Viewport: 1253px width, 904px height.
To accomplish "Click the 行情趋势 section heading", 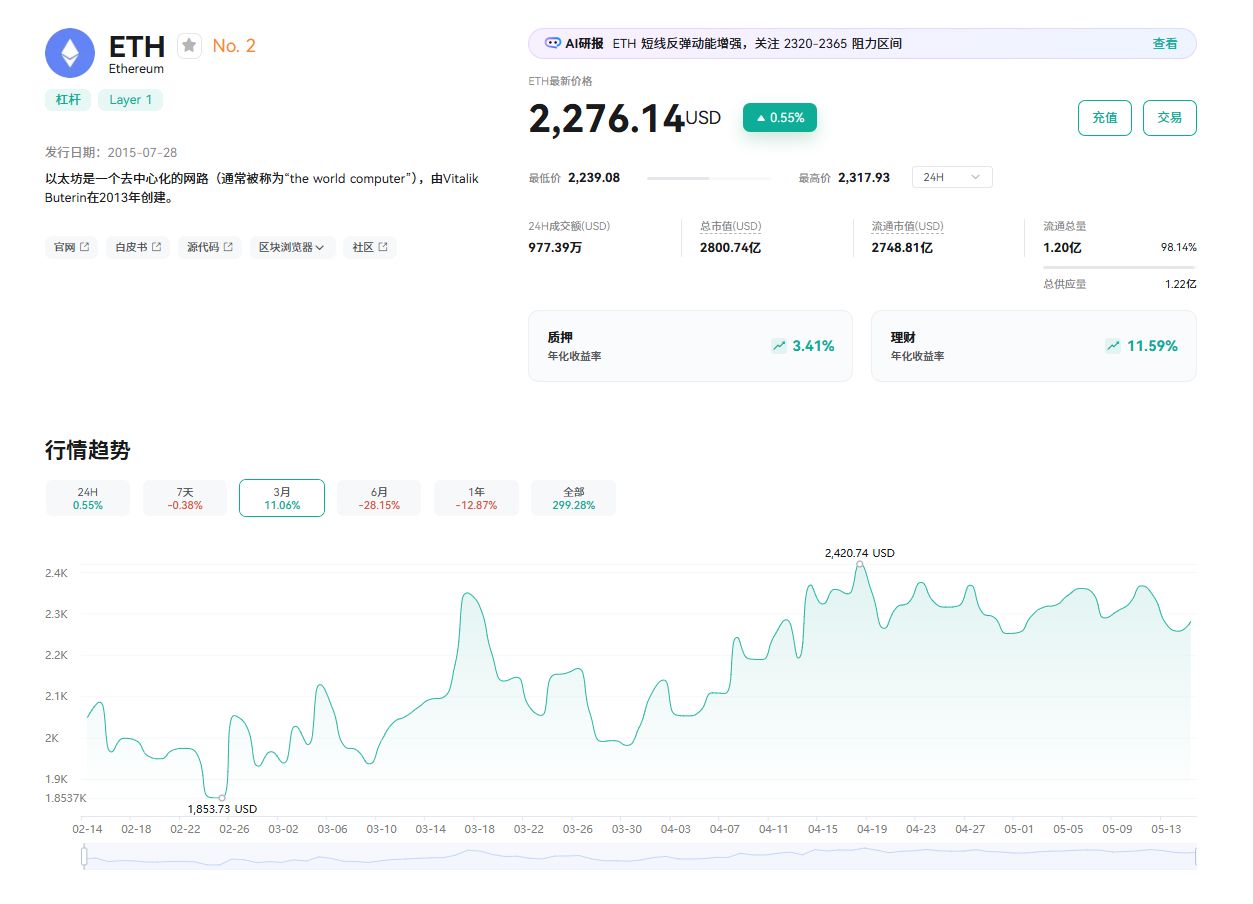I will click(88, 450).
